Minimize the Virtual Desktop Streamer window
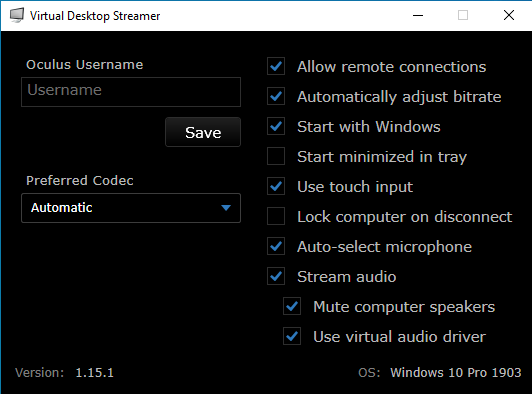Image resolution: width=532 pixels, height=394 pixels. click(x=418, y=15)
